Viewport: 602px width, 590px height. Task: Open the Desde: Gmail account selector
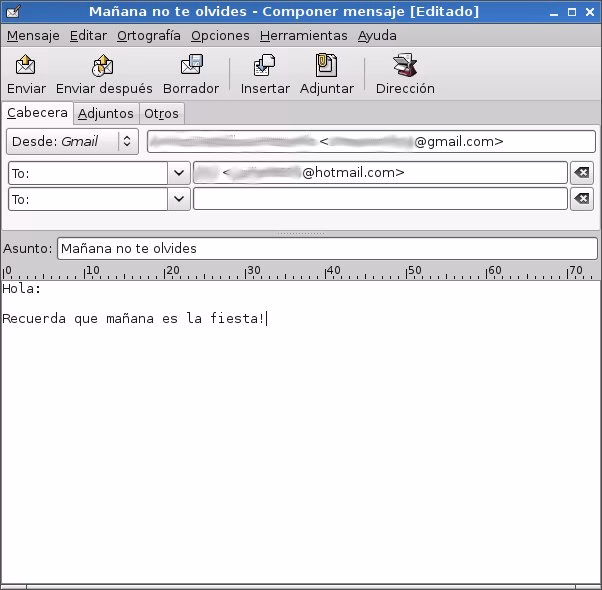[72, 142]
